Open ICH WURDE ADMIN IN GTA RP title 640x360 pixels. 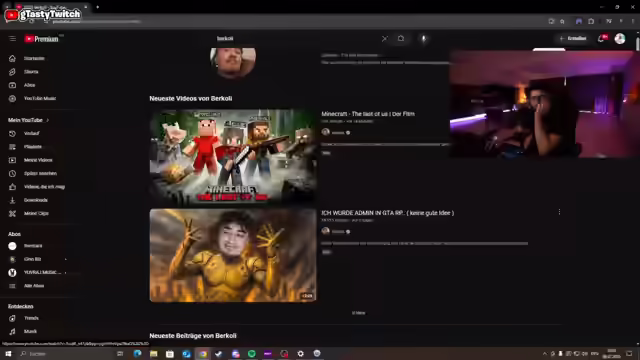[387, 213]
